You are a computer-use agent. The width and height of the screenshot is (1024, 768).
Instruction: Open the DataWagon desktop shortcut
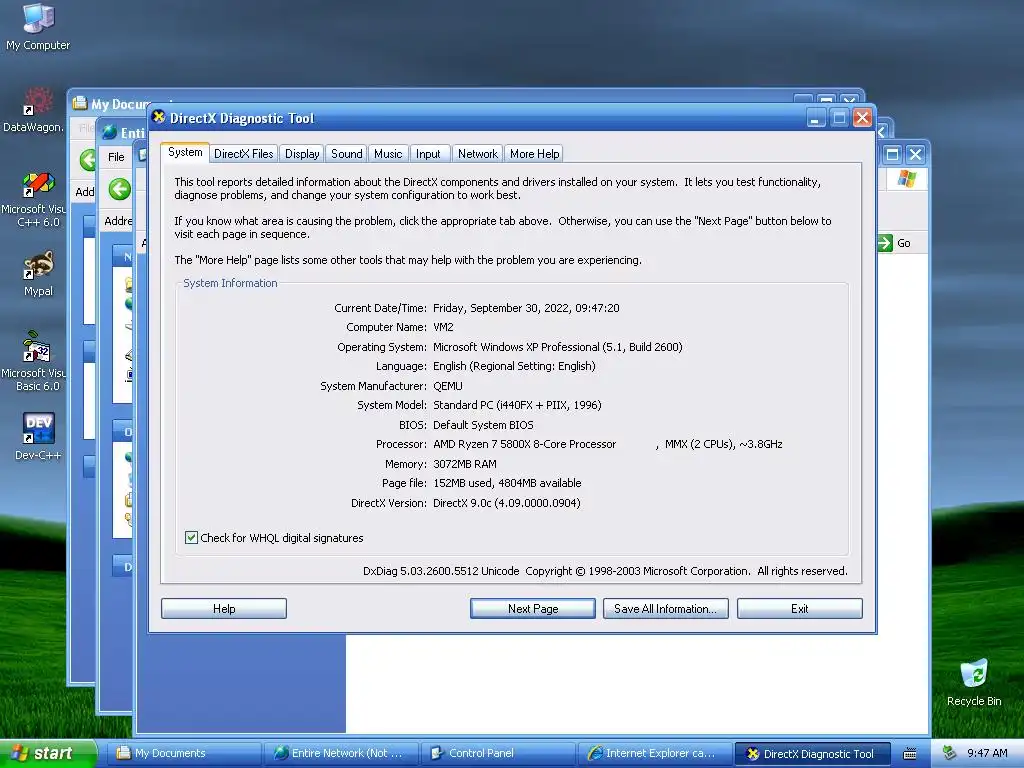(34, 110)
